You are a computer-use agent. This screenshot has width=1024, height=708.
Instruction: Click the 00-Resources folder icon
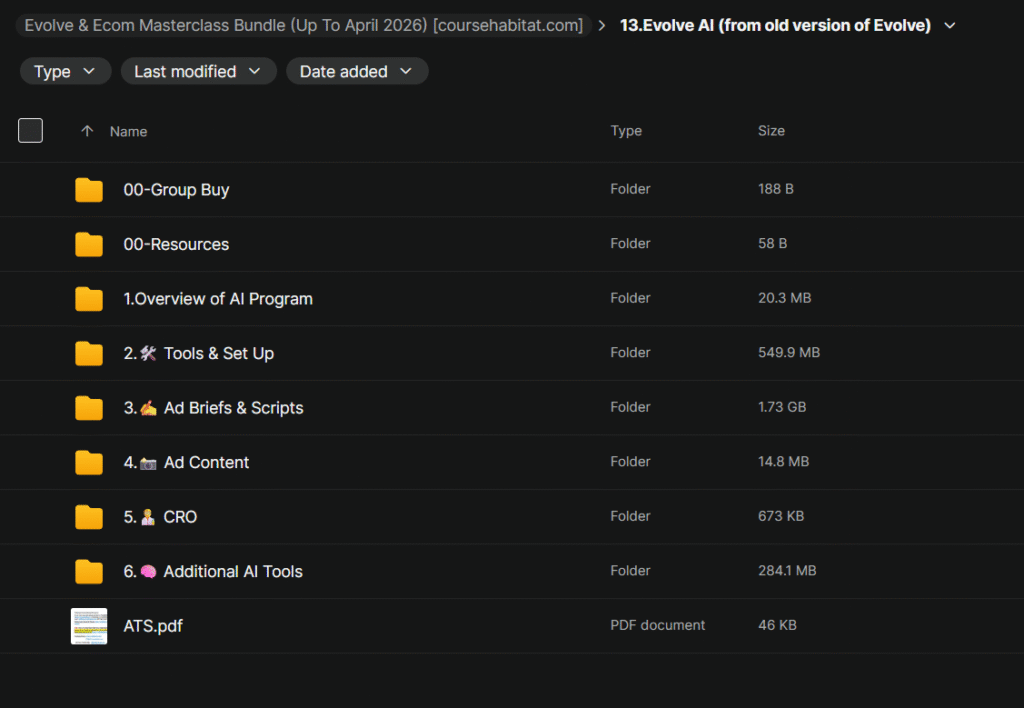(x=89, y=244)
